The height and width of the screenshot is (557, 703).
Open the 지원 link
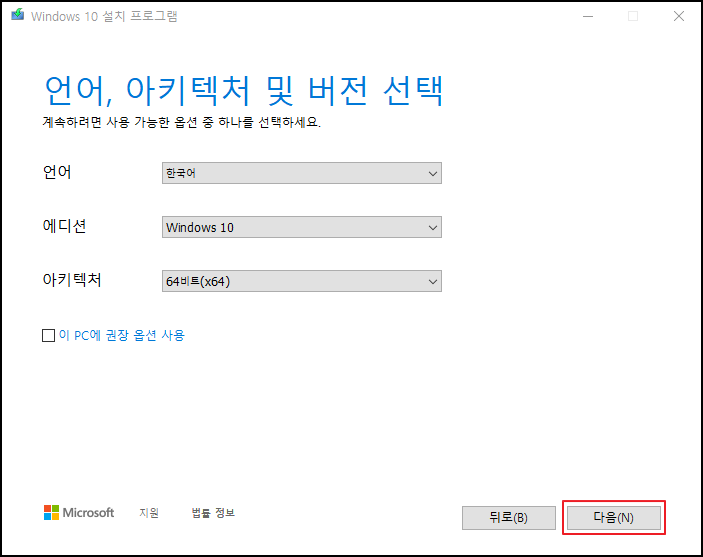point(149,513)
